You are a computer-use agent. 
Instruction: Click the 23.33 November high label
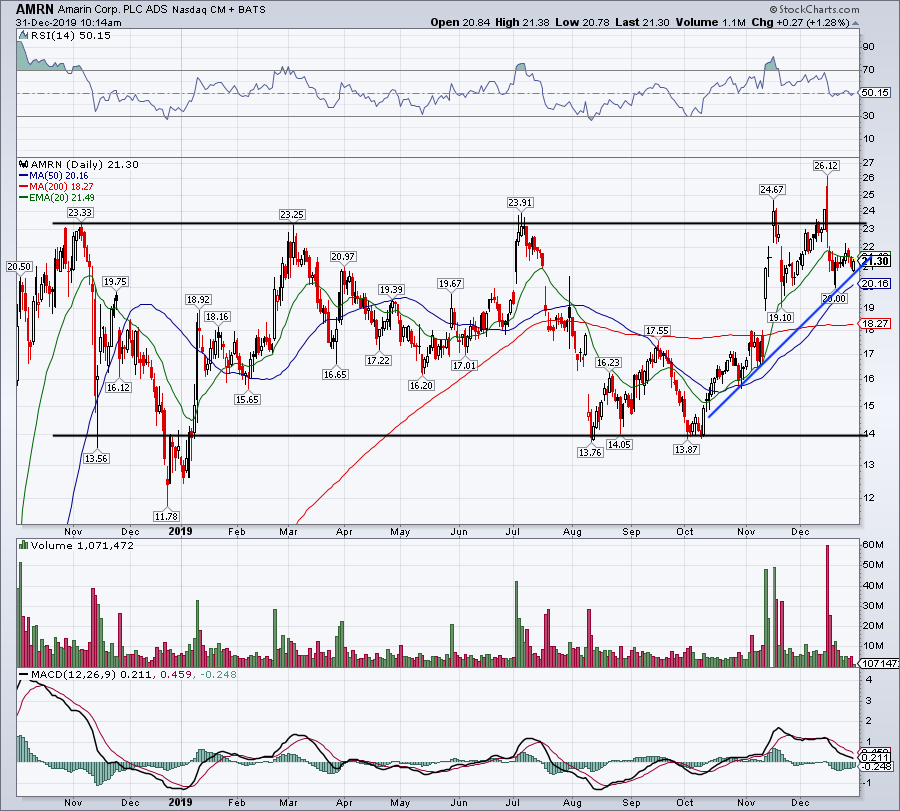[x=79, y=212]
